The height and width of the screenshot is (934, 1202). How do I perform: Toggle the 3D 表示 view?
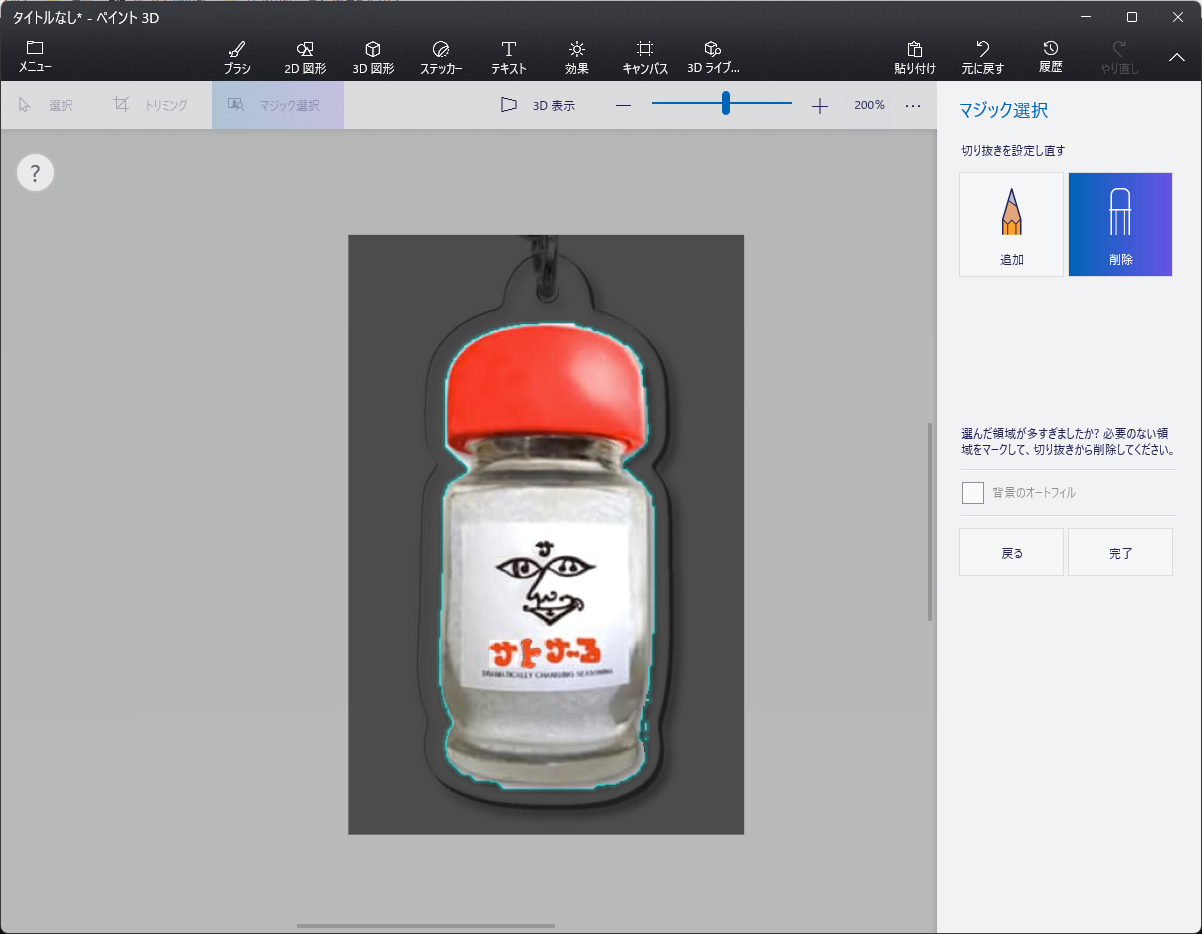538,105
